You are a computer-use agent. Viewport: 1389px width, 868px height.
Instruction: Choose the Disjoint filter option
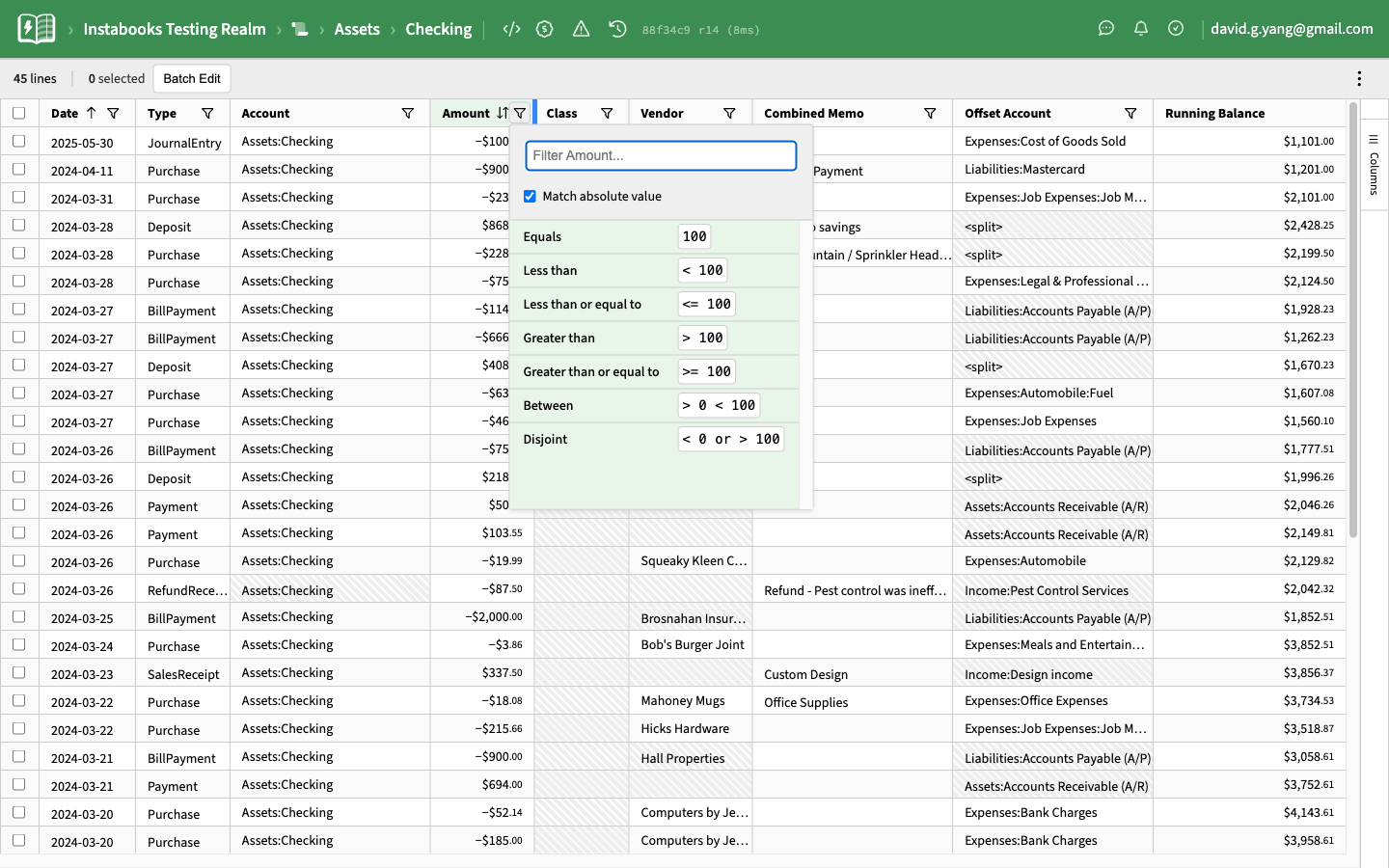[654, 439]
